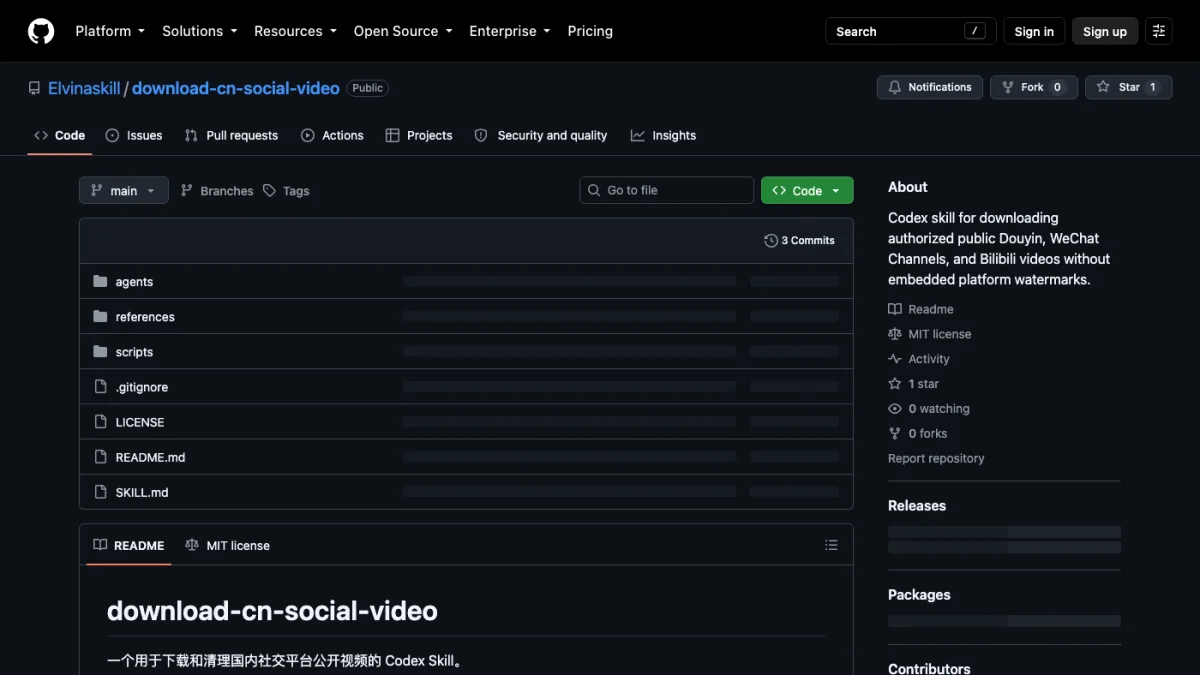Open the Elvinaskill owner profile link
The height and width of the screenshot is (675, 1200).
84,88
